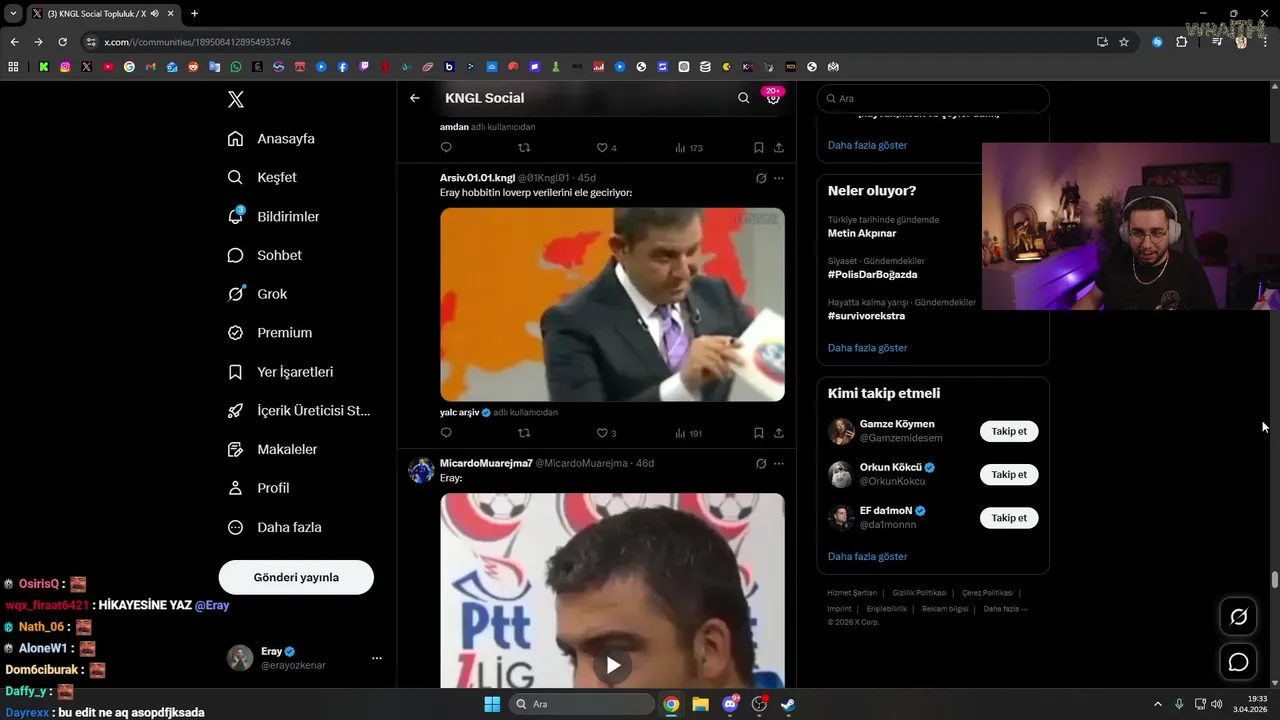Viewport: 1280px width, 720px height.
Task: Open İçerik Üreticisi Stüdyosu
Action: pyautogui.click(x=299, y=411)
